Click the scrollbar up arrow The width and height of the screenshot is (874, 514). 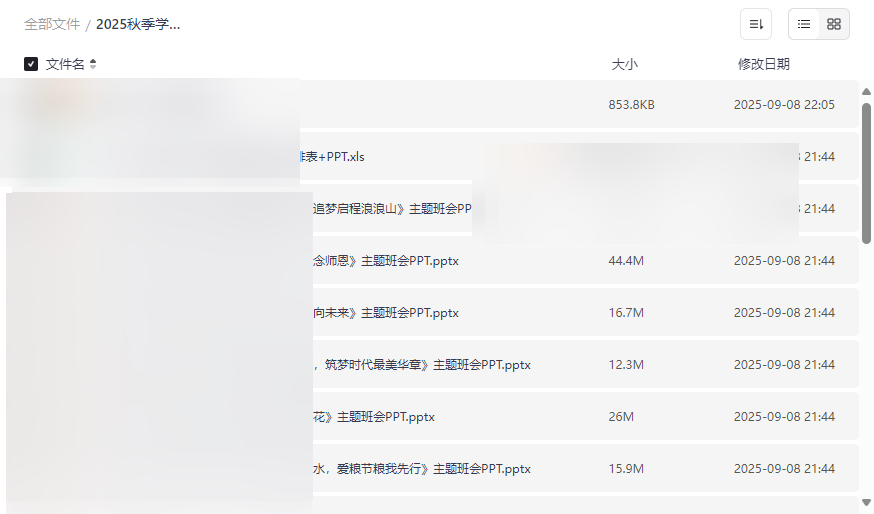(x=866, y=92)
